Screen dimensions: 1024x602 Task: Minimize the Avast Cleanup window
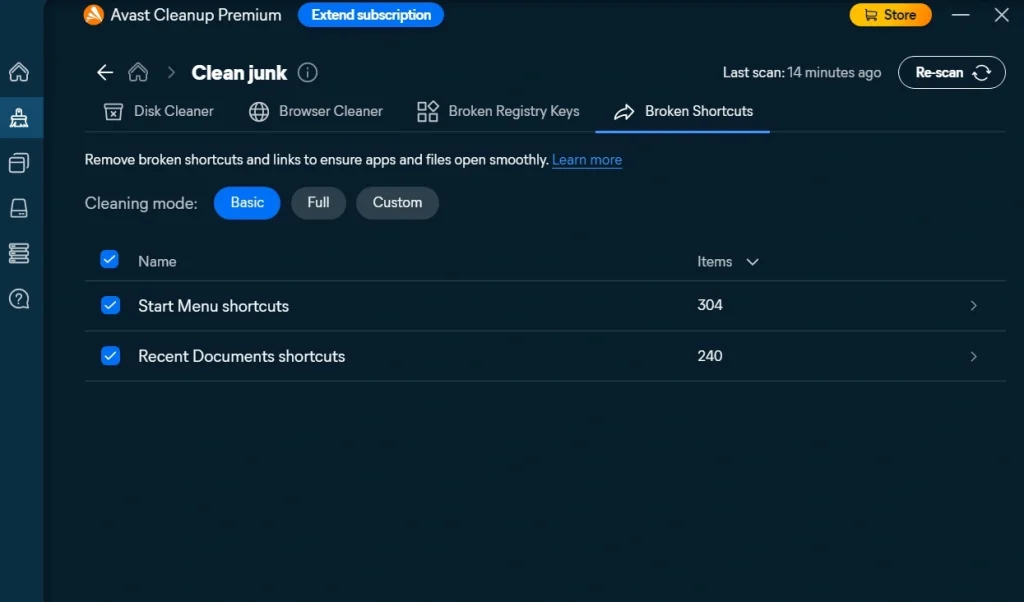pyautogui.click(x=961, y=15)
